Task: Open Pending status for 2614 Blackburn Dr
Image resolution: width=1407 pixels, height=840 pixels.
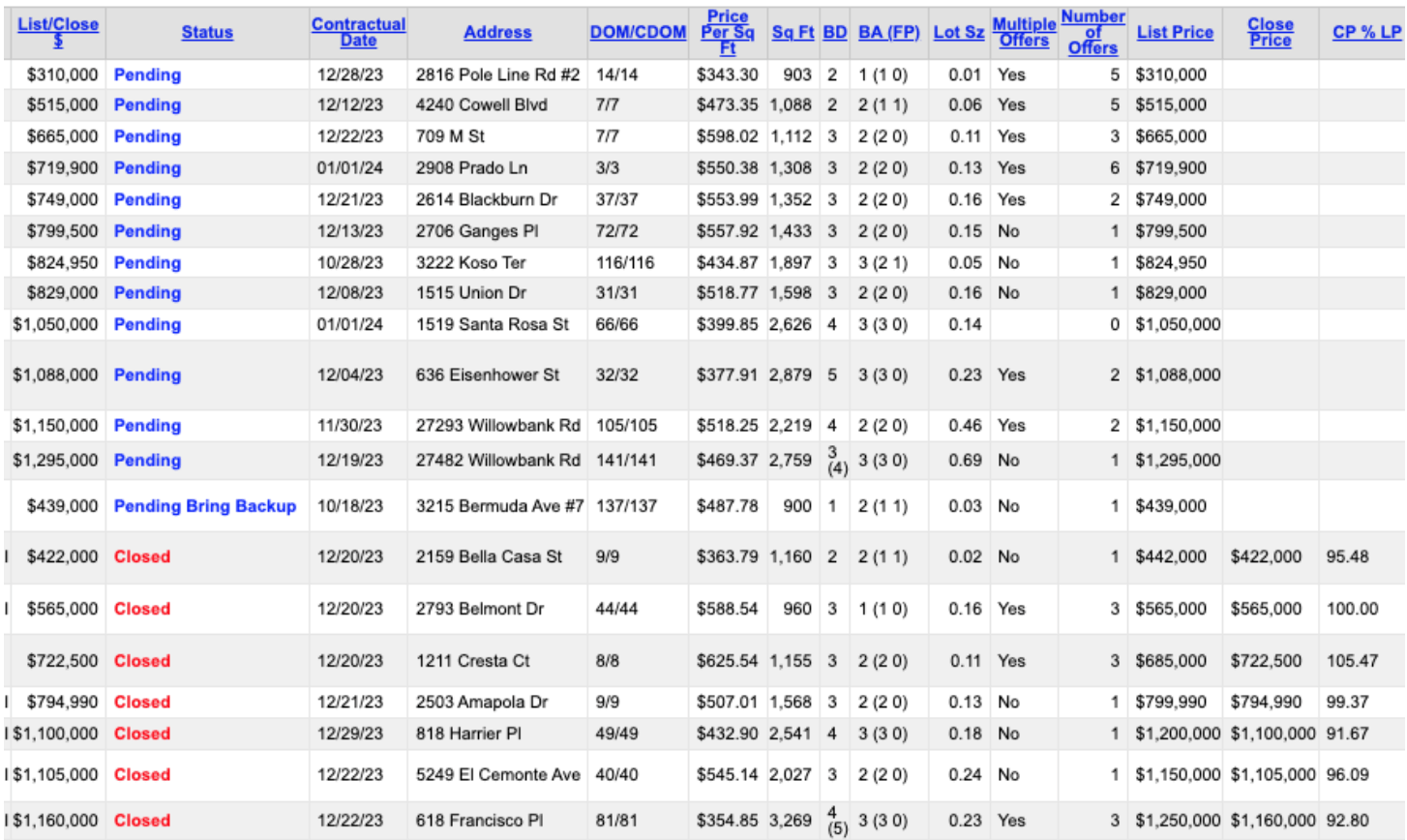Action: [x=147, y=199]
